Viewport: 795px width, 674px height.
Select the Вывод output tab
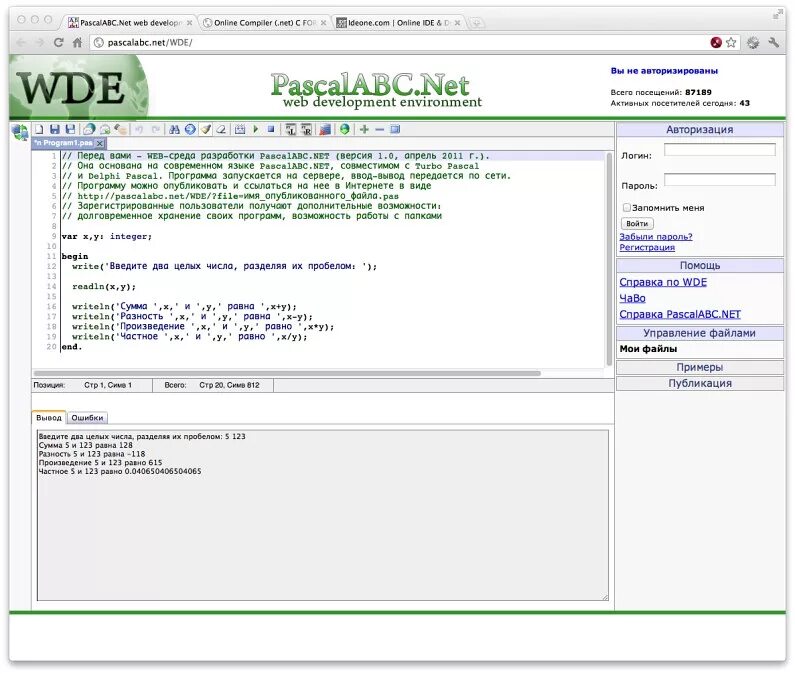49,418
